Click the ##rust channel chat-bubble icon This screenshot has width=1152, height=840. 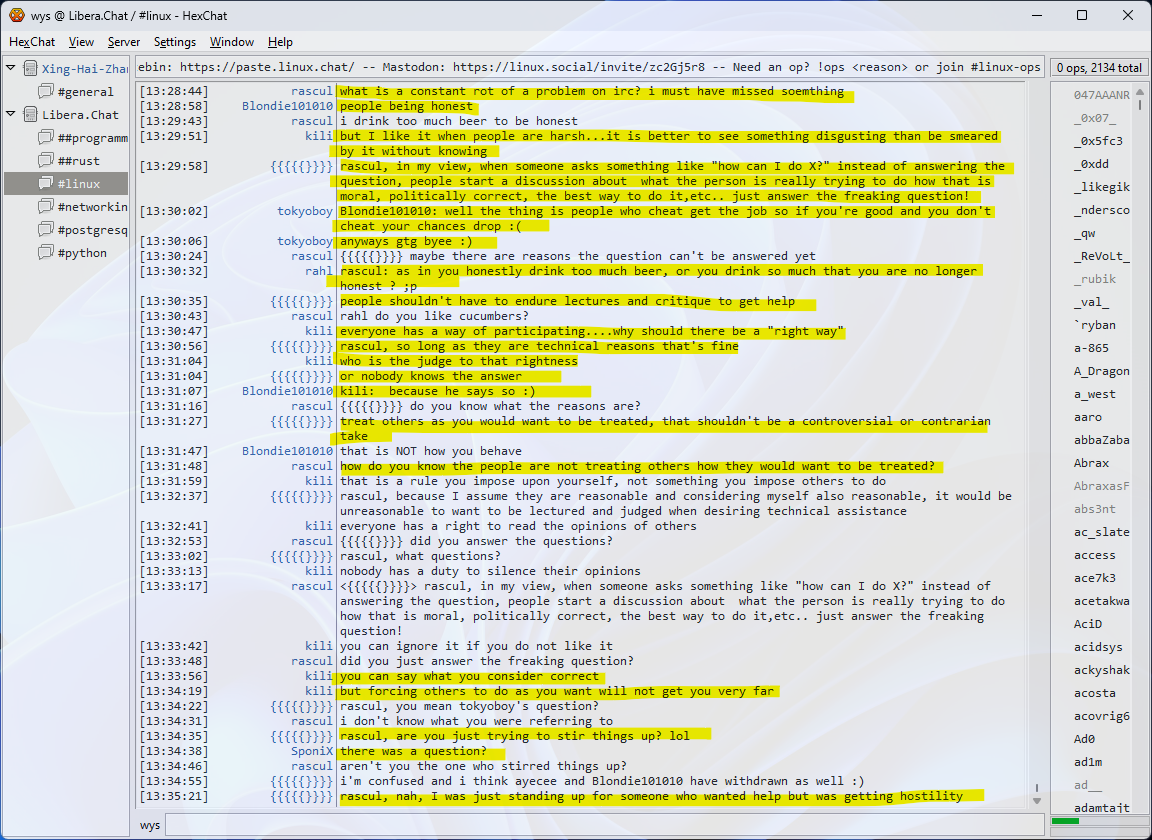click(x=46, y=161)
